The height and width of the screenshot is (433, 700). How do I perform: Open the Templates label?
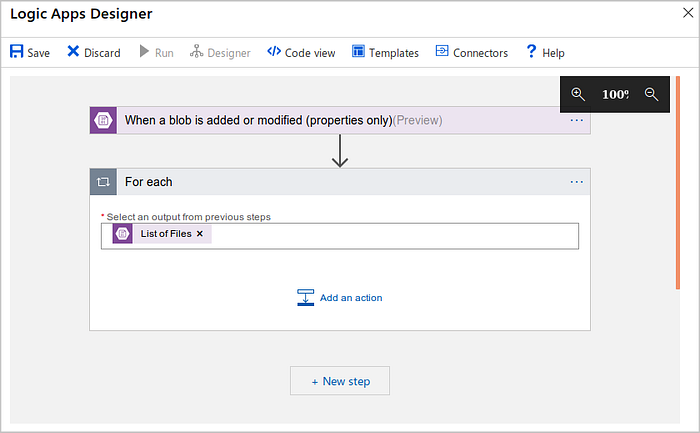click(x=394, y=53)
